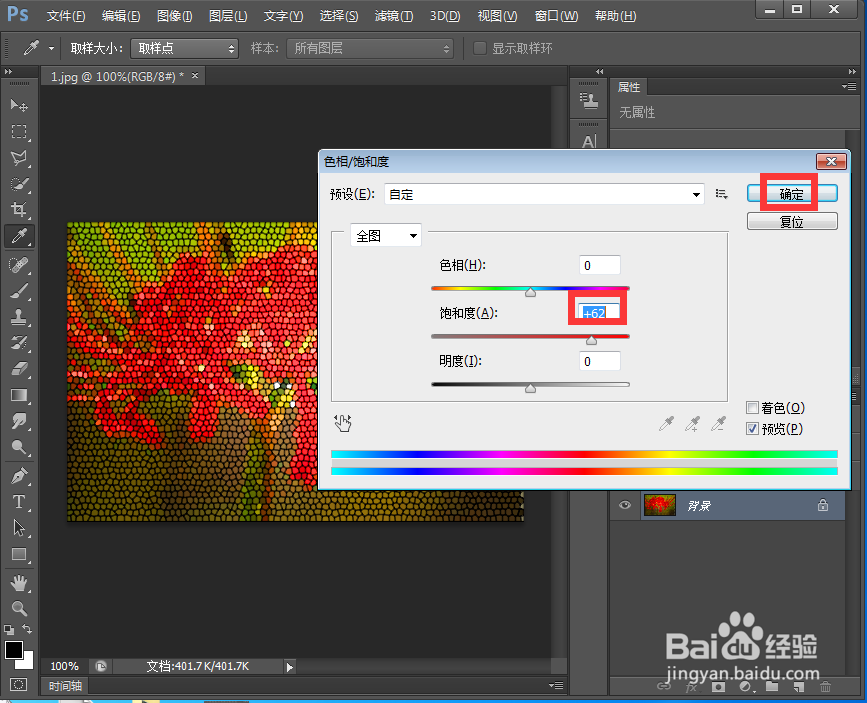The width and height of the screenshot is (867, 703).
Task: Select the Quick Selection tool
Action: [x=19, y=184]
